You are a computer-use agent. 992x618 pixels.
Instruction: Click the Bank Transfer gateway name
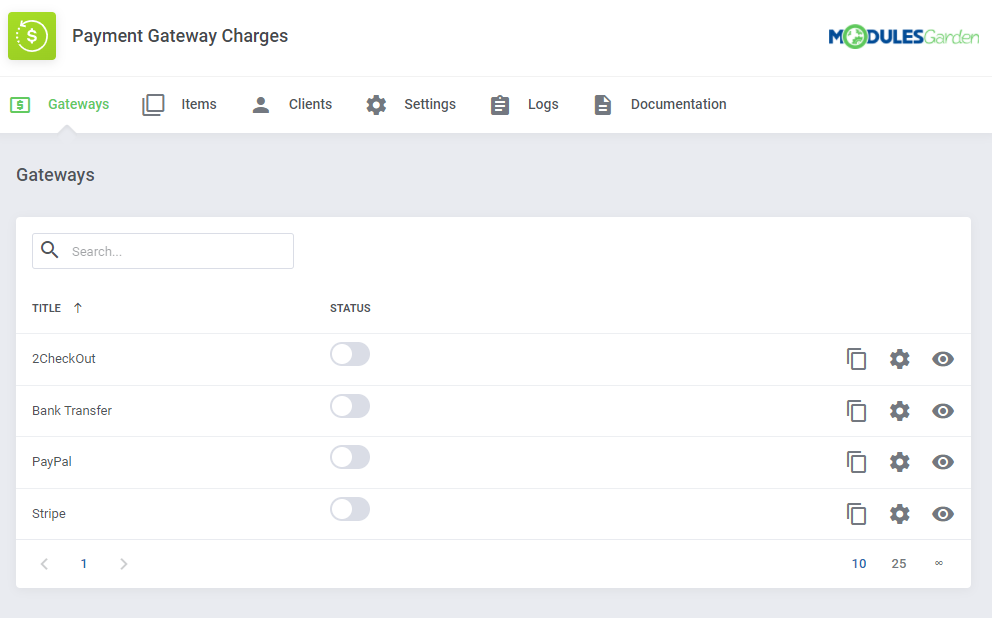click(72, 411)
